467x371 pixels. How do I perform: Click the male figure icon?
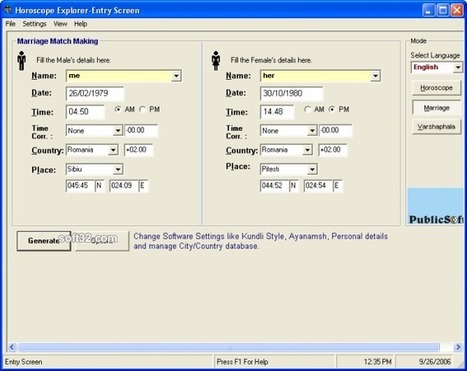(x=22, y=61)
